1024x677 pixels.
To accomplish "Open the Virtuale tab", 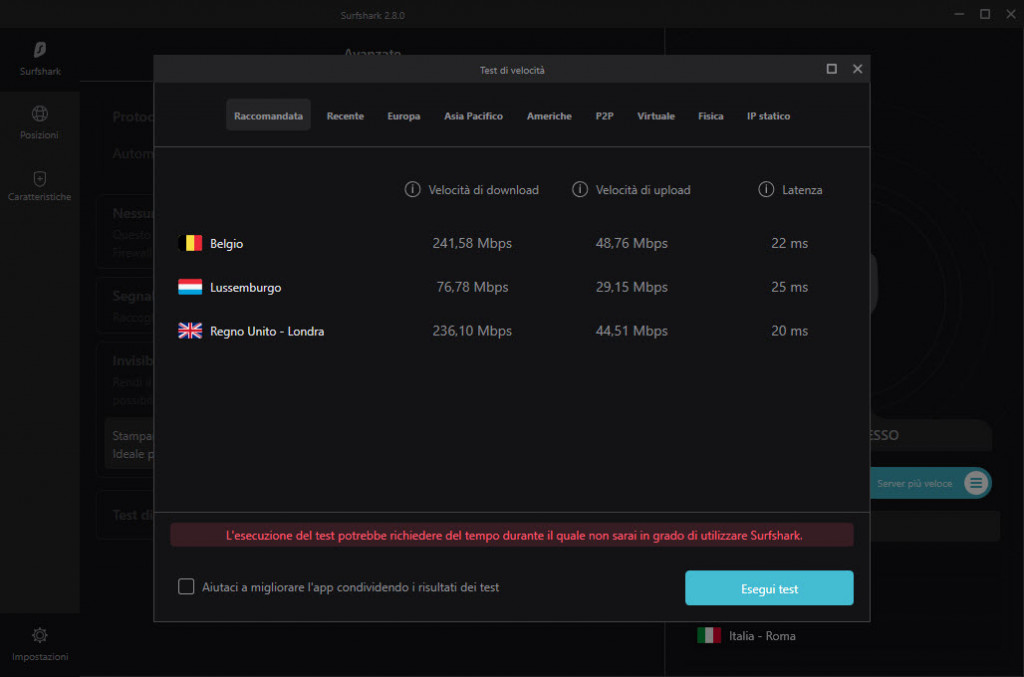I will coord(656,116).
